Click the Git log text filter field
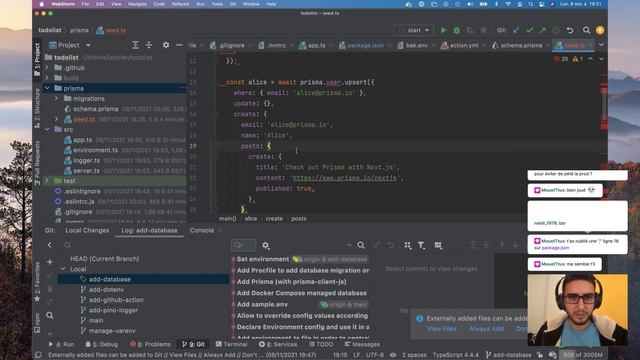The width and height of the screenshot is (640, 360). tap(244, 245)
